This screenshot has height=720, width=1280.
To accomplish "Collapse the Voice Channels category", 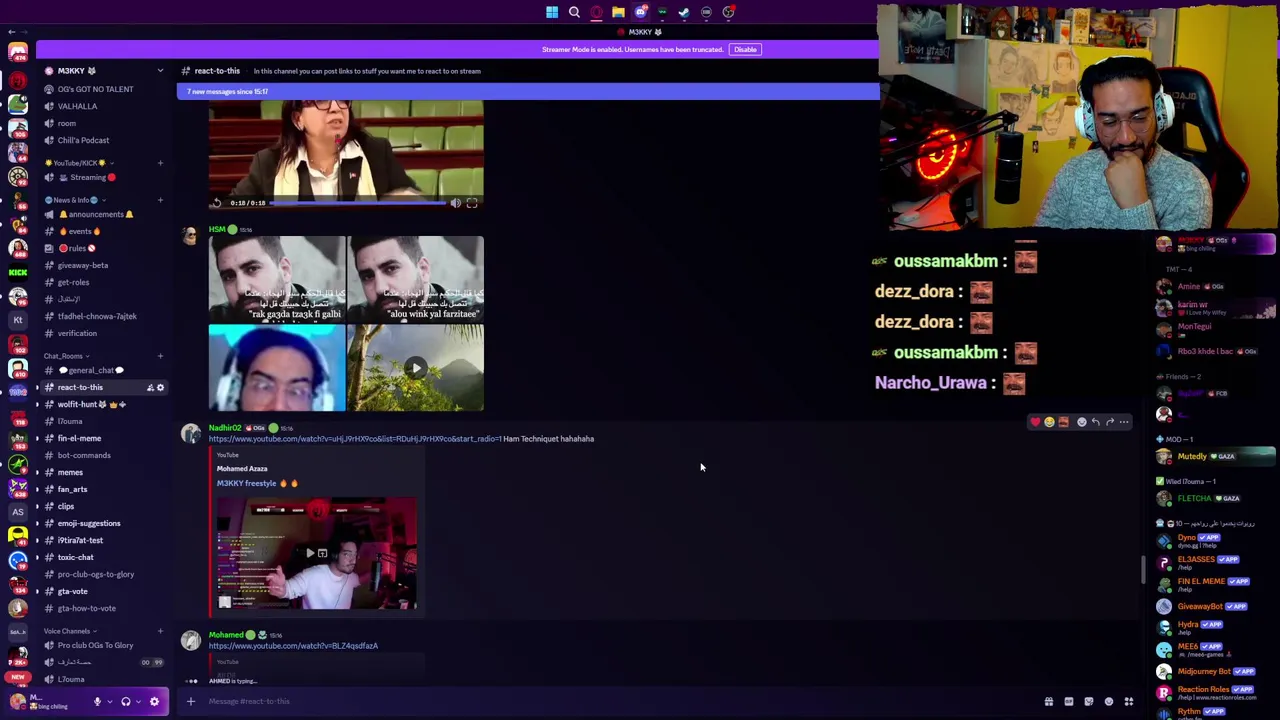I will (x=70, y=631).
